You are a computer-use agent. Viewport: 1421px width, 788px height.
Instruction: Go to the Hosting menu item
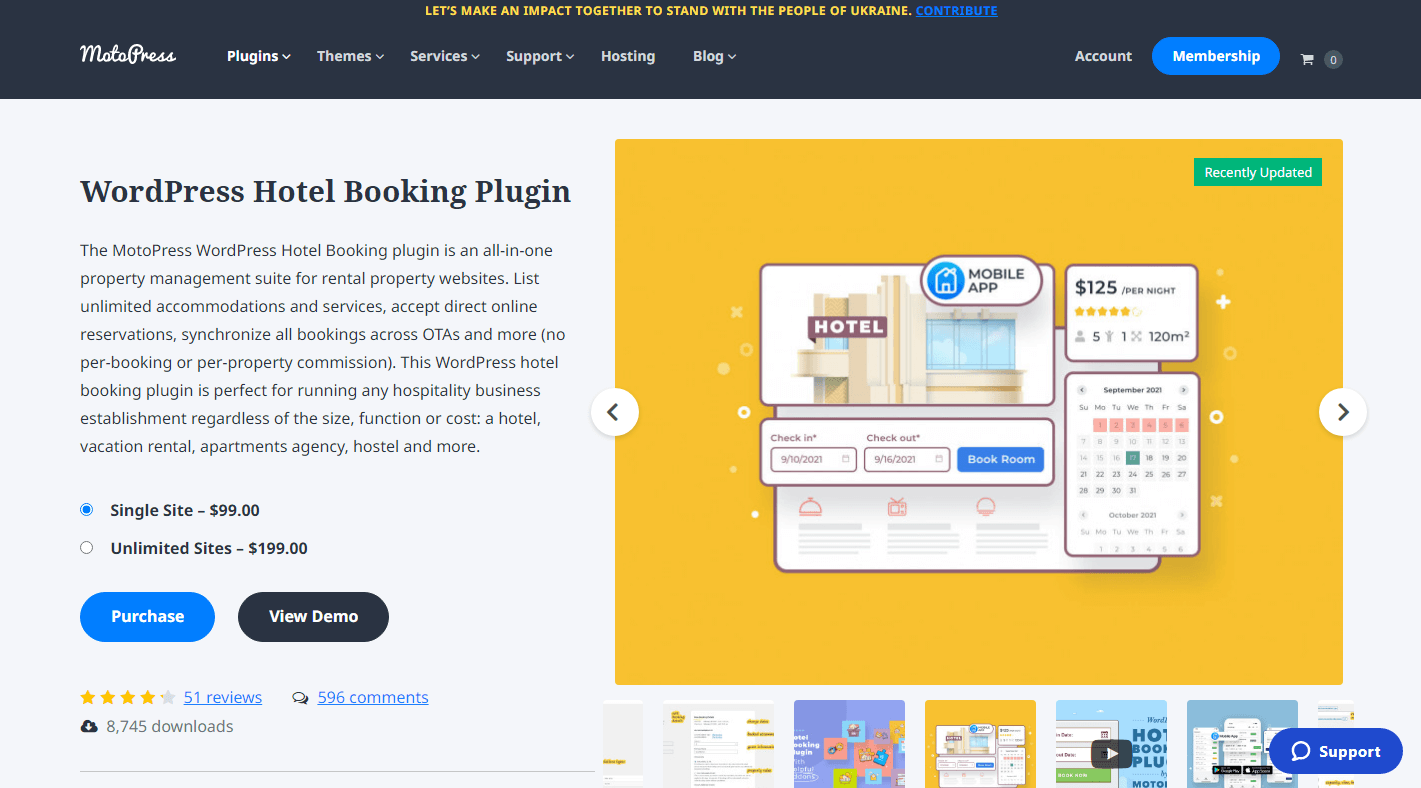pyautogui.click(x=627, y=56)
